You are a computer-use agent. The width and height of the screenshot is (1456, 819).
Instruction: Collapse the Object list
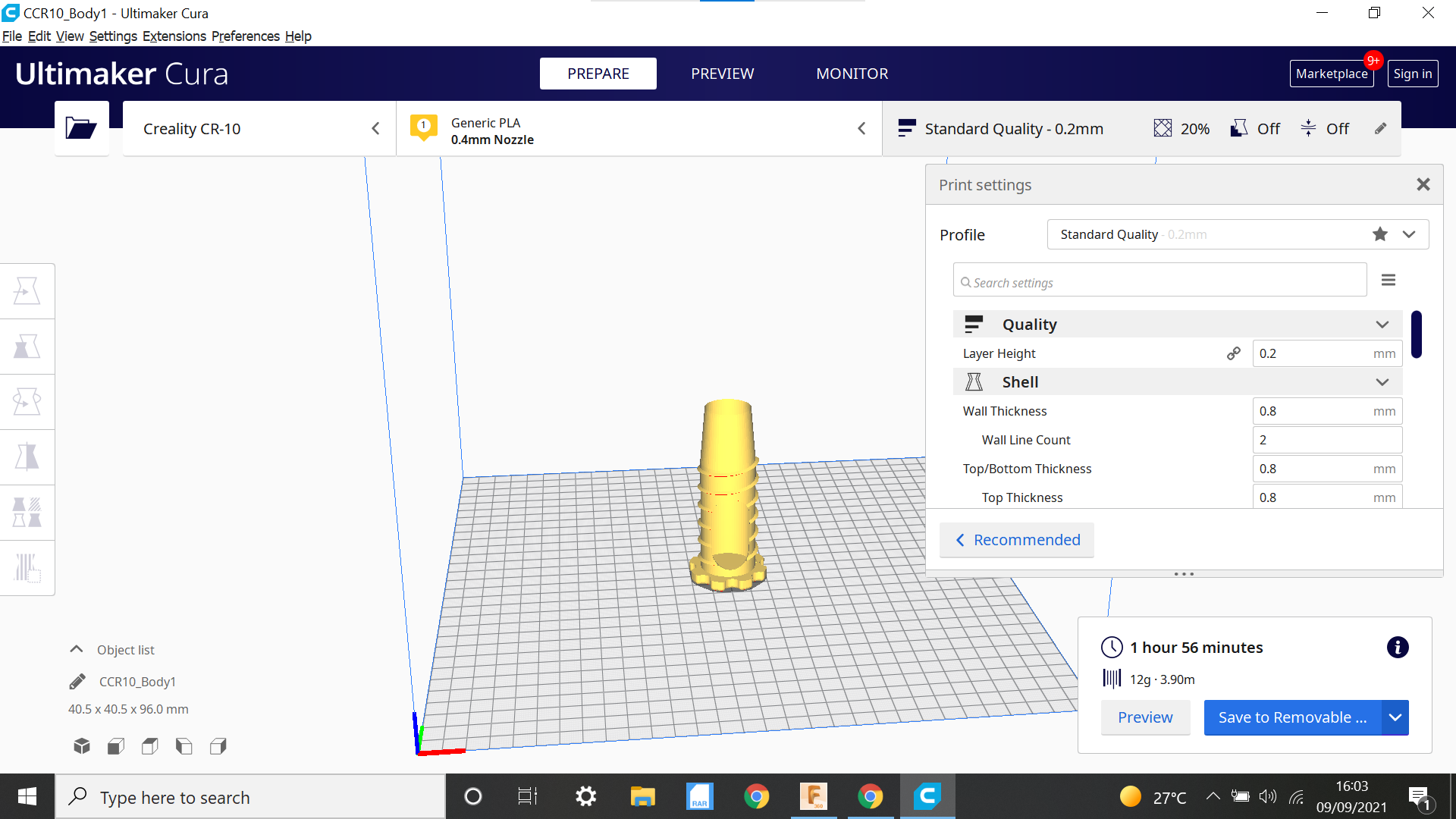(77, 649)
